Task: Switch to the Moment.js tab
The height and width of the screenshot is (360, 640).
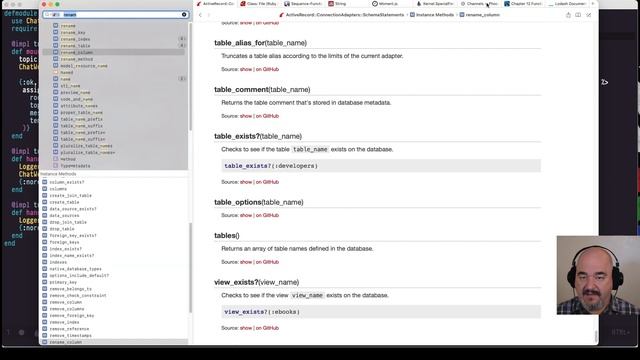Action: 391,4
